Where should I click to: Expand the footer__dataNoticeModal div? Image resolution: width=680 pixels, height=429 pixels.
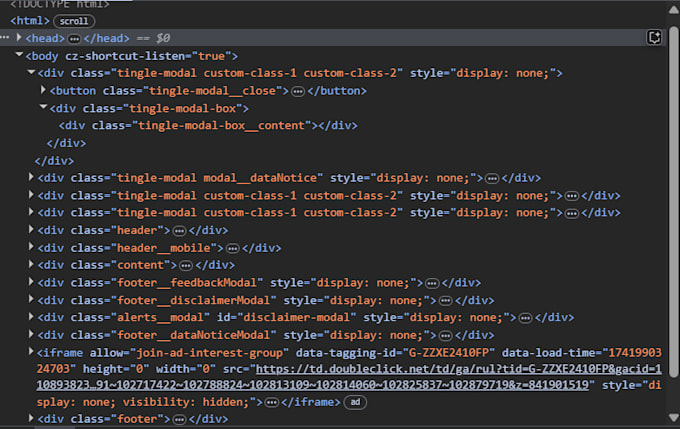pyautogui.click(x=31, y=334)
